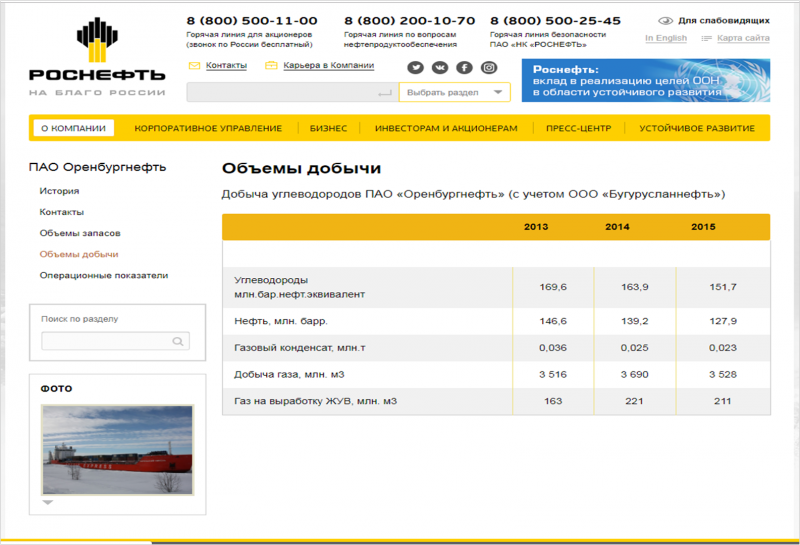This screenshot has width=800, height=545.
Task: Open the КОРПОРАТИВНОЕ УПРАВЛЕНИЕ menu
Action: (208, 128)
